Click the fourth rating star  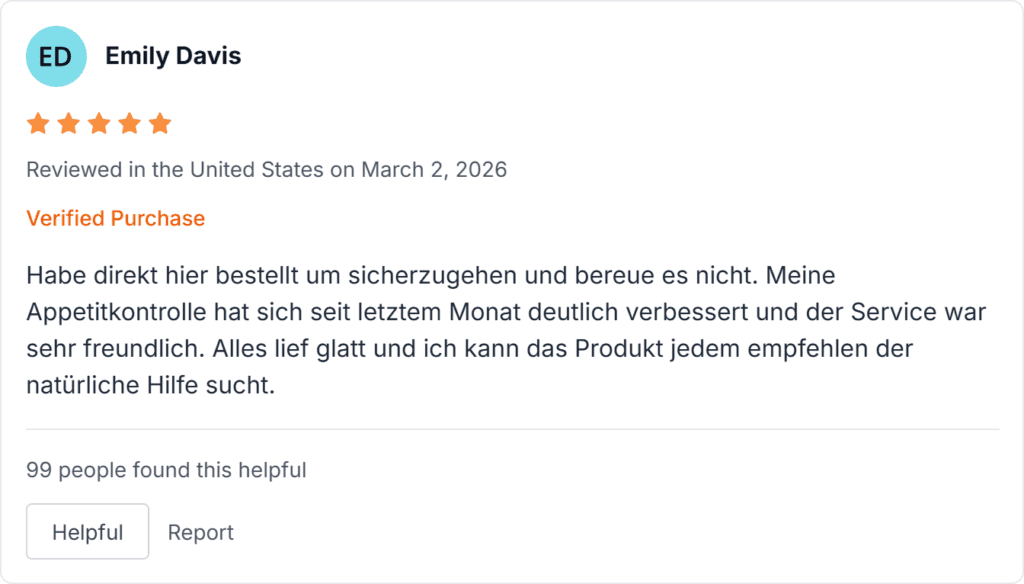pos(129,124)
